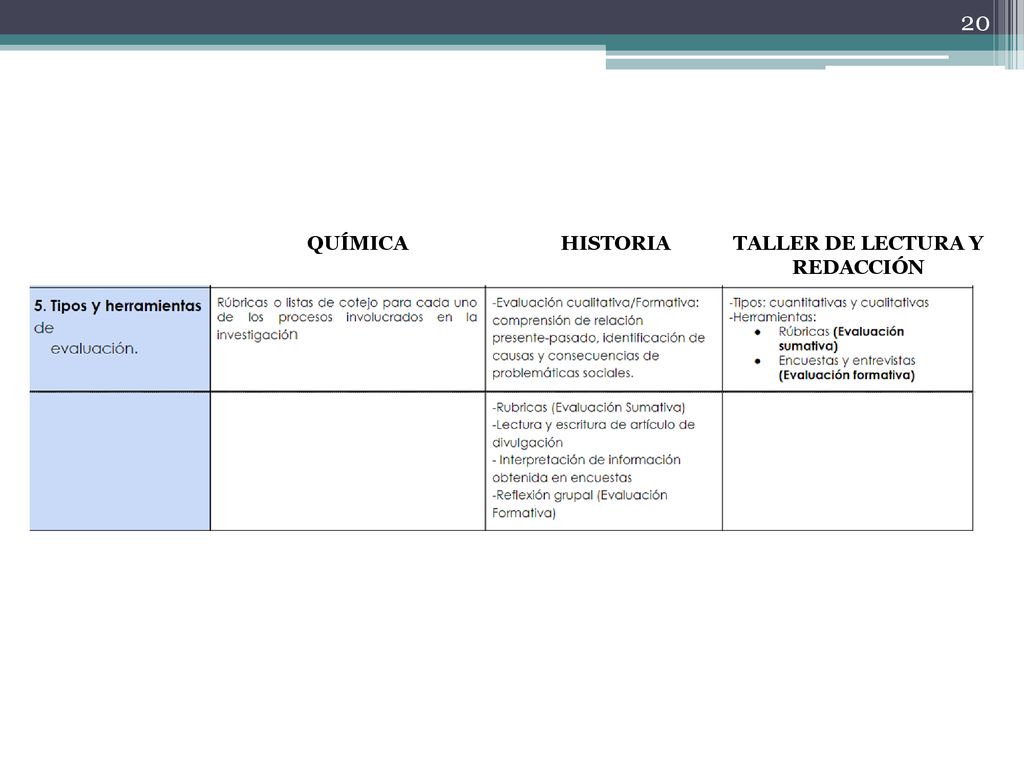Click '-Rubricas (Evaluación Sumativa)' line
1024x768 pixels.
pos(588,408)
